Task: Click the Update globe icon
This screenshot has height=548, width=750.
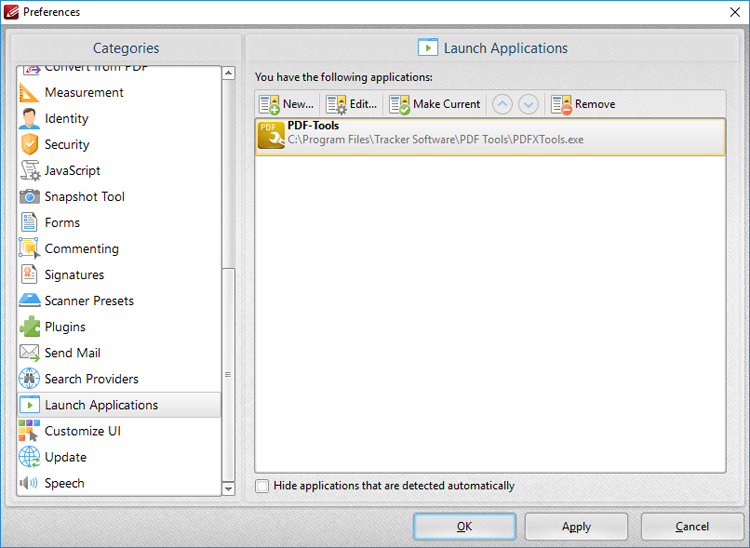Action: click(29, 457)
